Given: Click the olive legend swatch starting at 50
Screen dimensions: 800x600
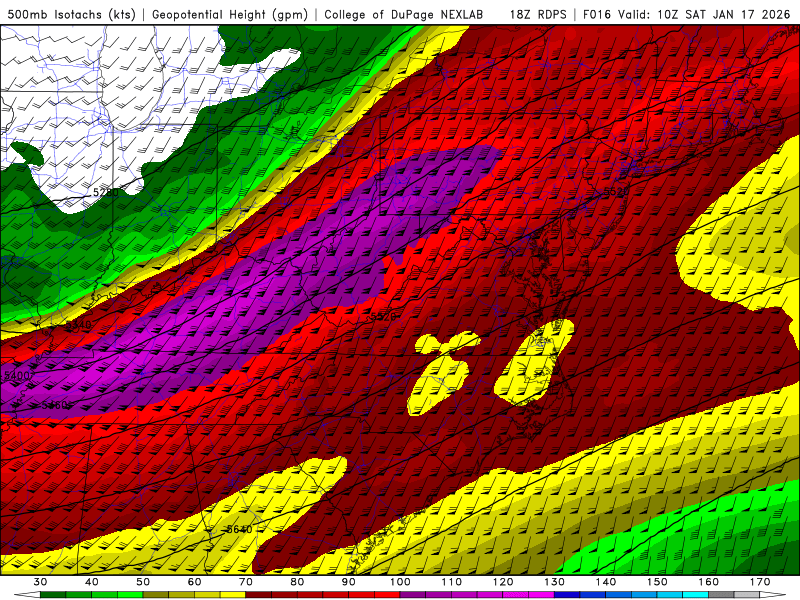Looking at the screenshot, I should 156,595.
